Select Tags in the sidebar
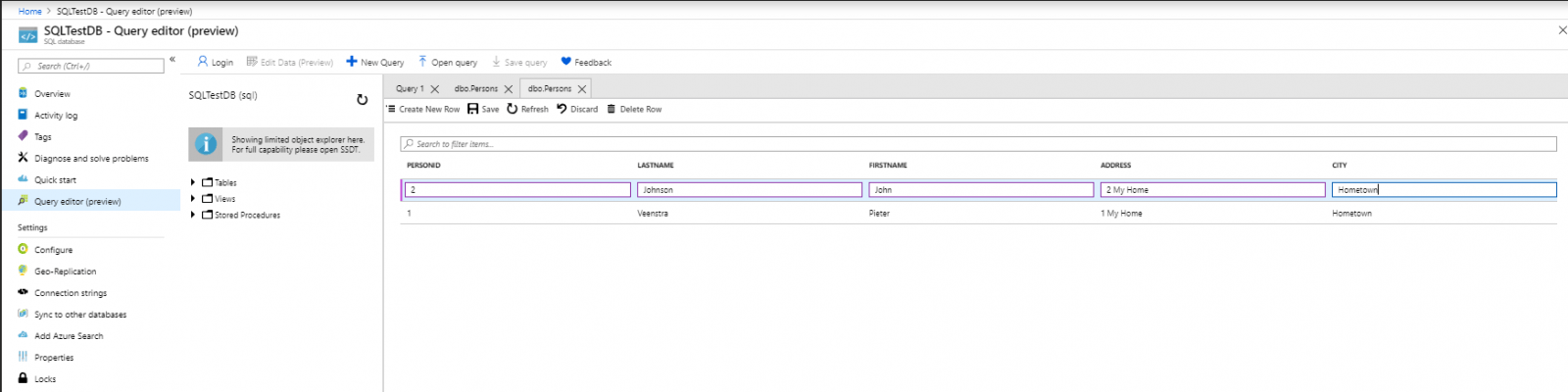This screenshot has width=1568, height=392. click(42, 137)
